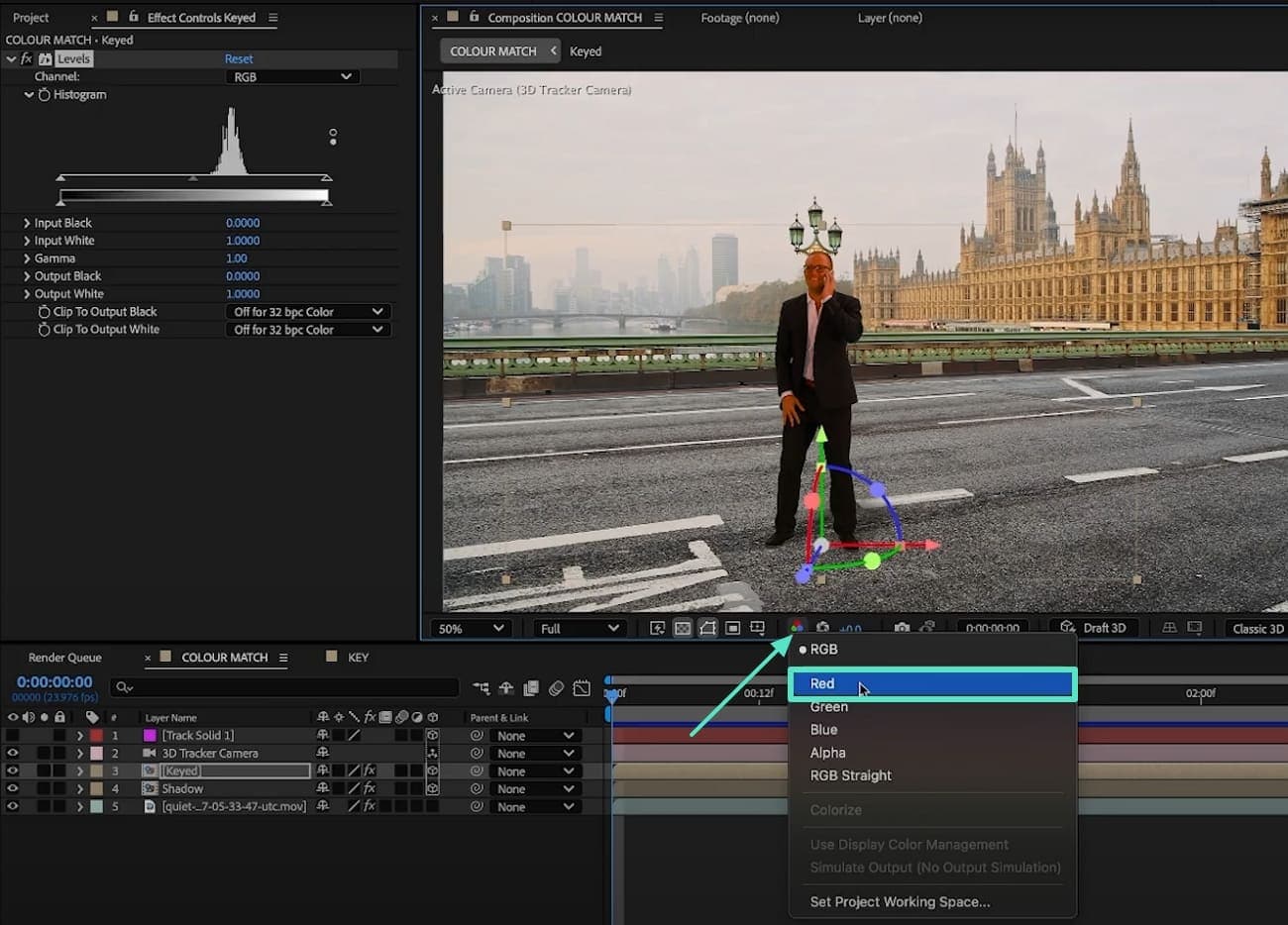Take a snapshot with the camera icon
1288x925 pixels.
click(x=902, y=628)
